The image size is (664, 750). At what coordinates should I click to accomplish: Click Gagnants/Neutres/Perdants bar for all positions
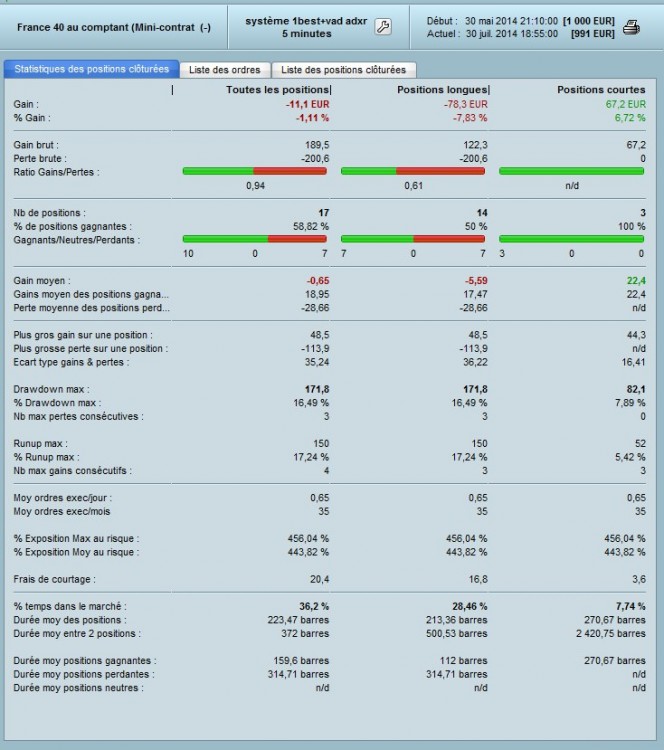click(255, 239)
